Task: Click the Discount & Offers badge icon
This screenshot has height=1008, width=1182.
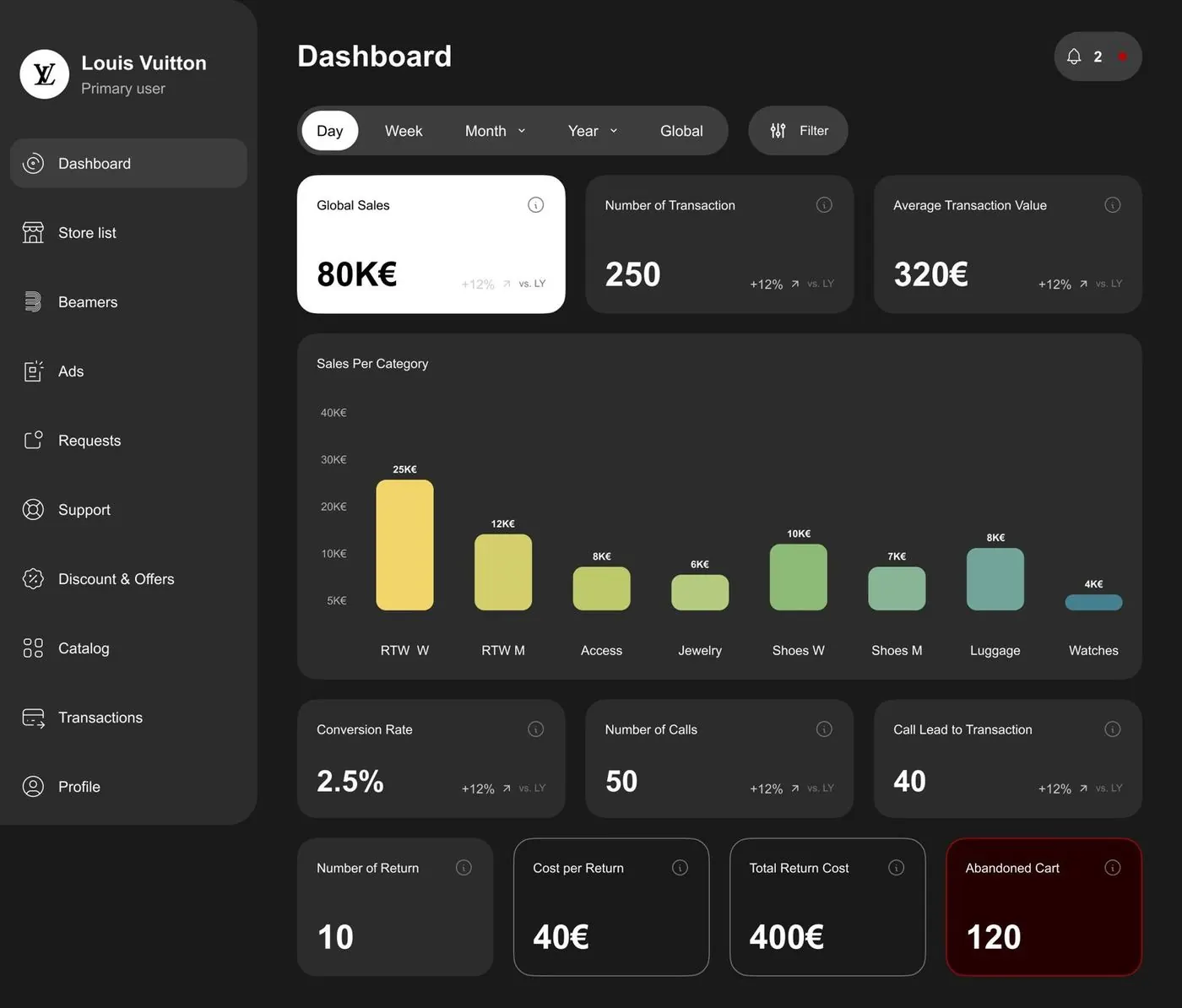Action: click(33, 578)
